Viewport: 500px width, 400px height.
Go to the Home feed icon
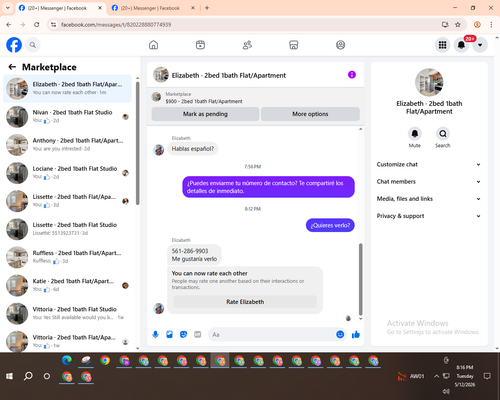pyautogui.click(x=153, y=45)
